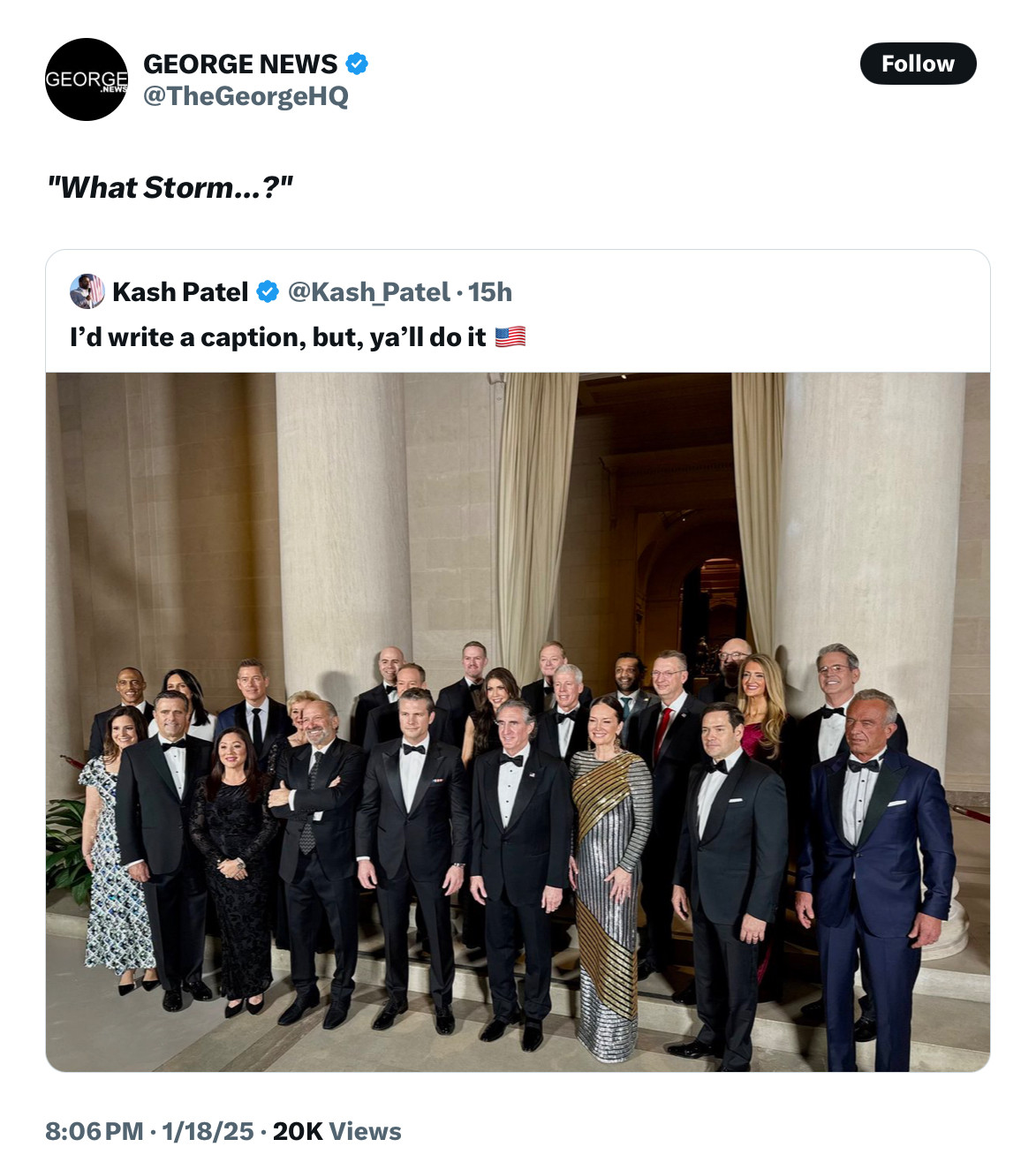The width and height of the screenshot is (1036, 1162).
Task: Open the GEORGE NEWS profile avatar
Action: click(87, 79)
